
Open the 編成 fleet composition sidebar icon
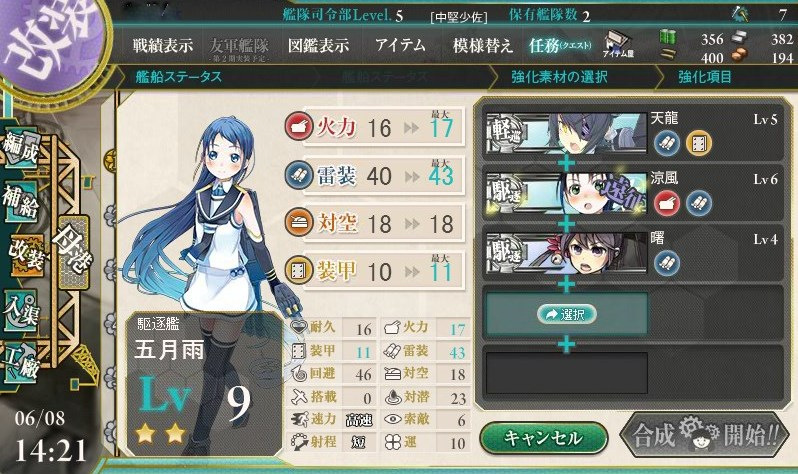pyautogui.click(x=21, y=148)
